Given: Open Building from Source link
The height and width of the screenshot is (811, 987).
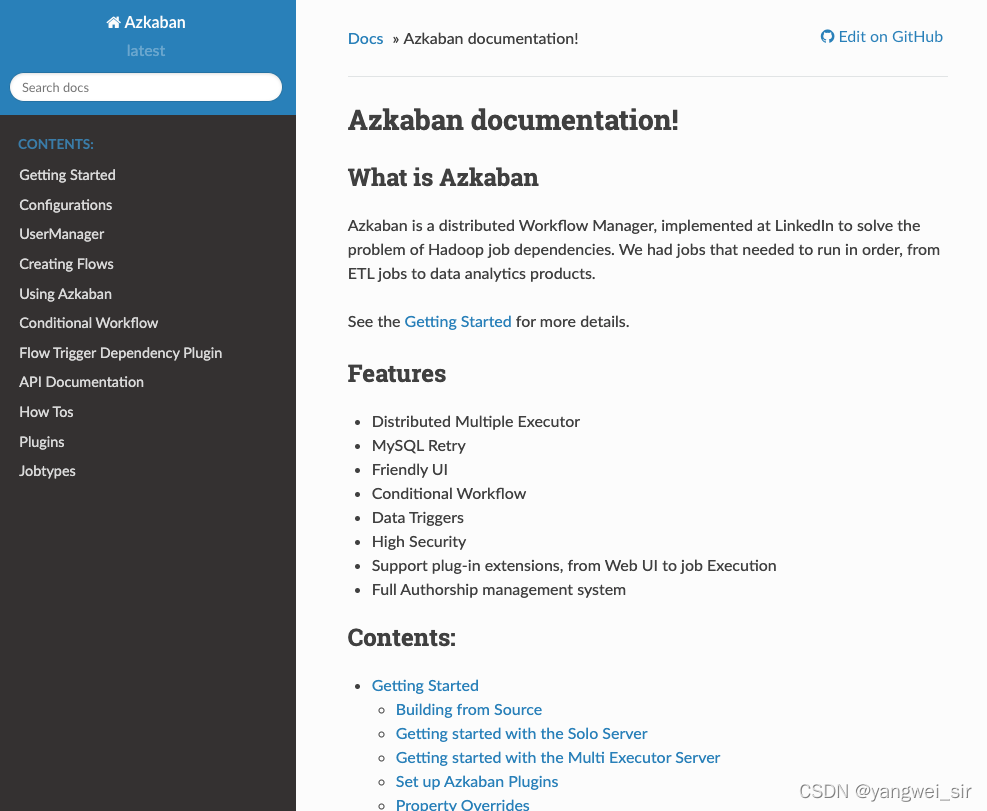Looking at the screenshot, I should tap(469, 710).
